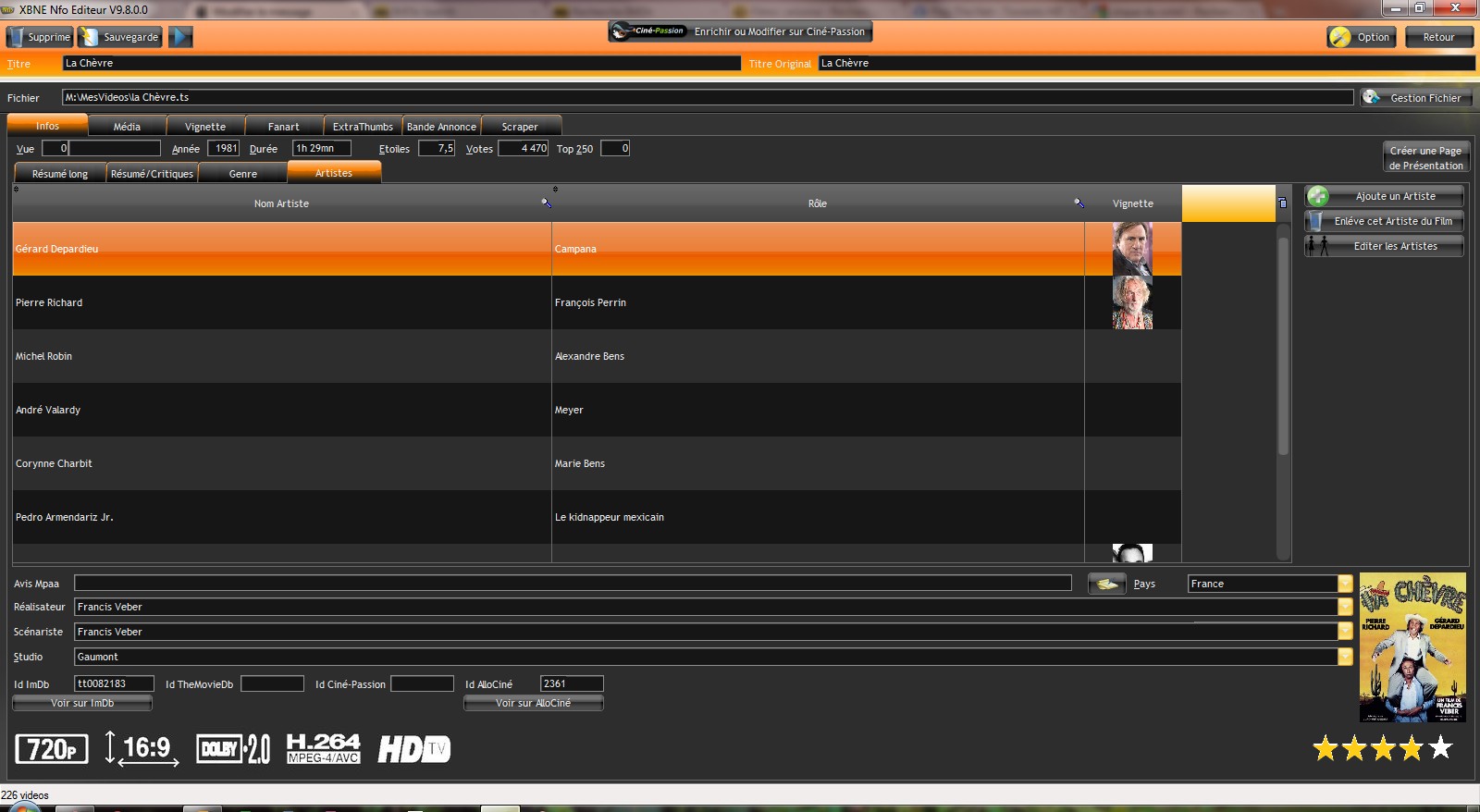The width and height of the screenshot is (1480, 812).
Task: Set rating to the fifth star
Action: 1440,747
